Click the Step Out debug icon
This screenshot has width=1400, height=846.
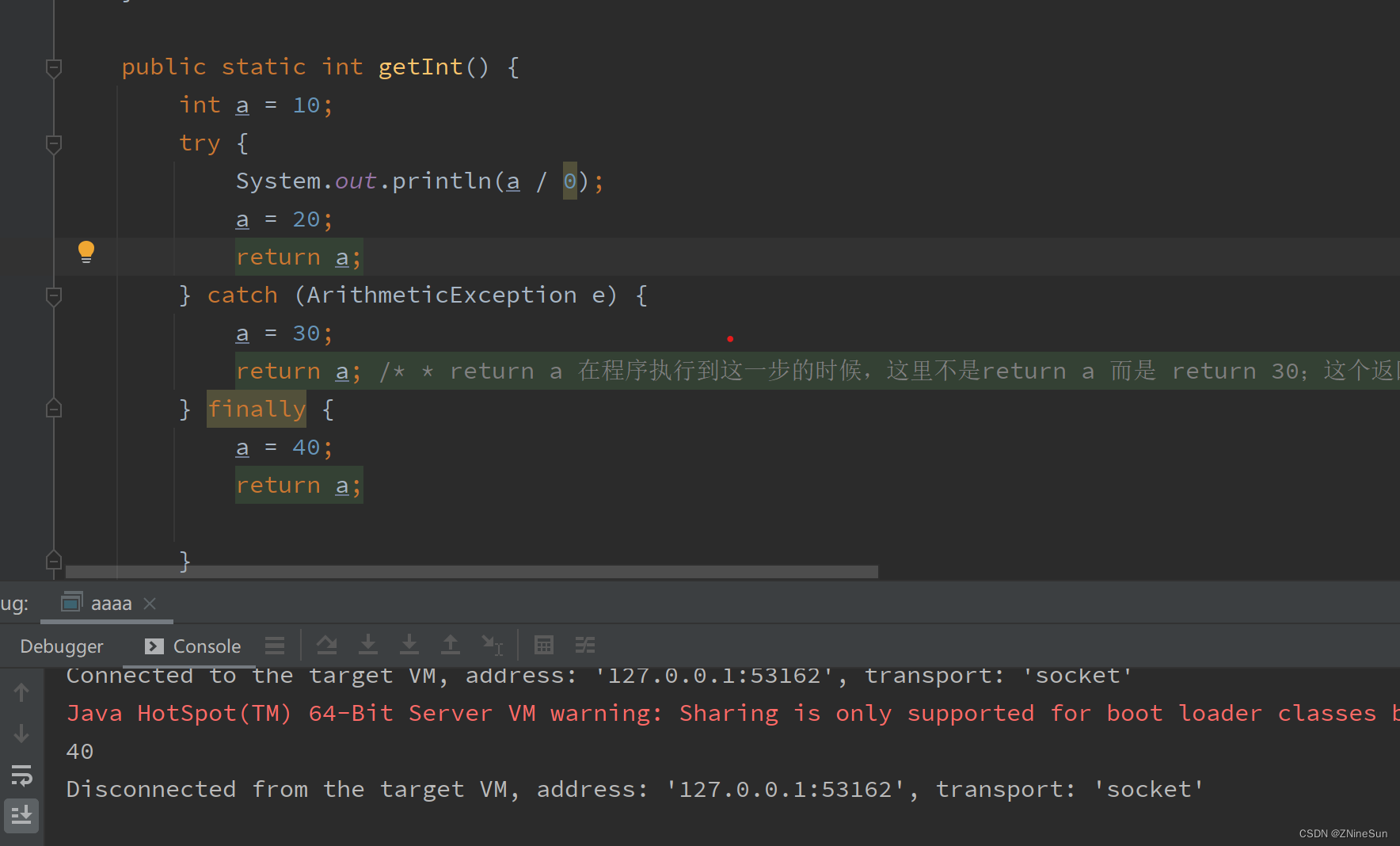(x=451, y=646)
